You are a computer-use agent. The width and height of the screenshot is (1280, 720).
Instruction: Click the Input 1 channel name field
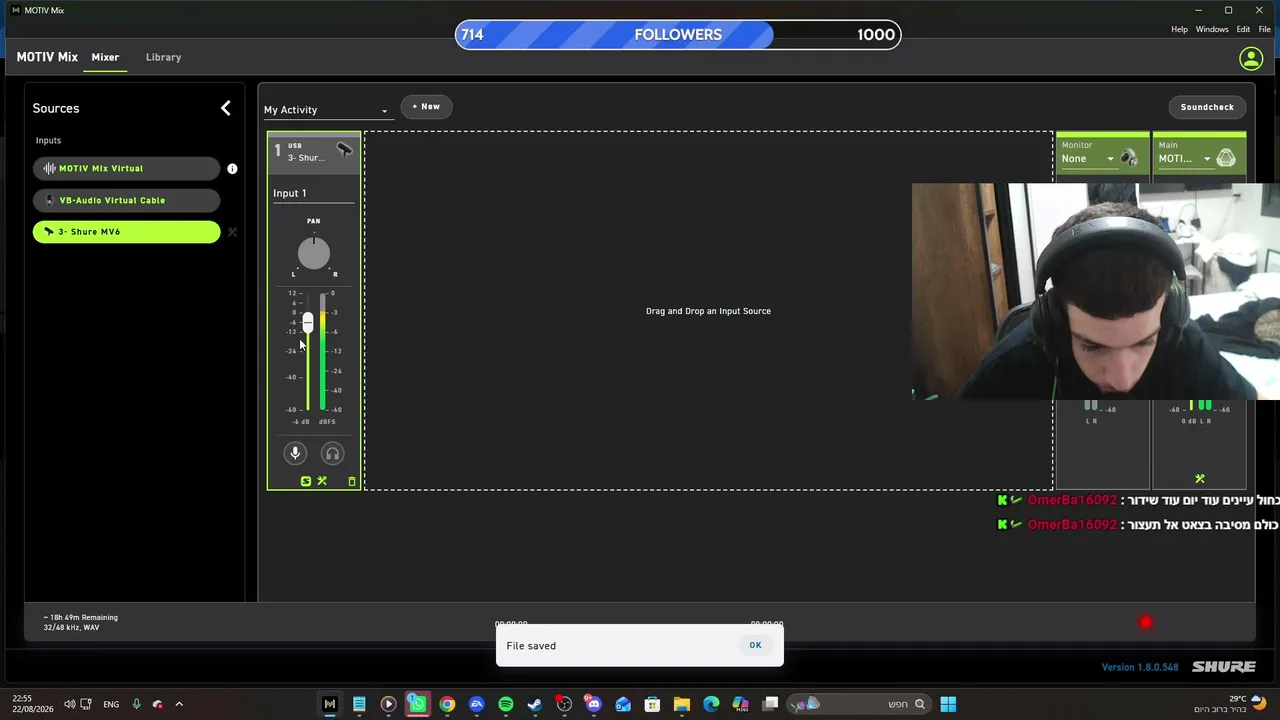(x=313, y=193)
